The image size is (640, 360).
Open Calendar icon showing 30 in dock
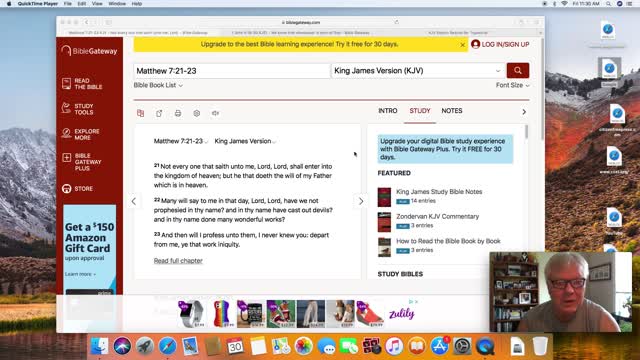[x=235, y=347]
